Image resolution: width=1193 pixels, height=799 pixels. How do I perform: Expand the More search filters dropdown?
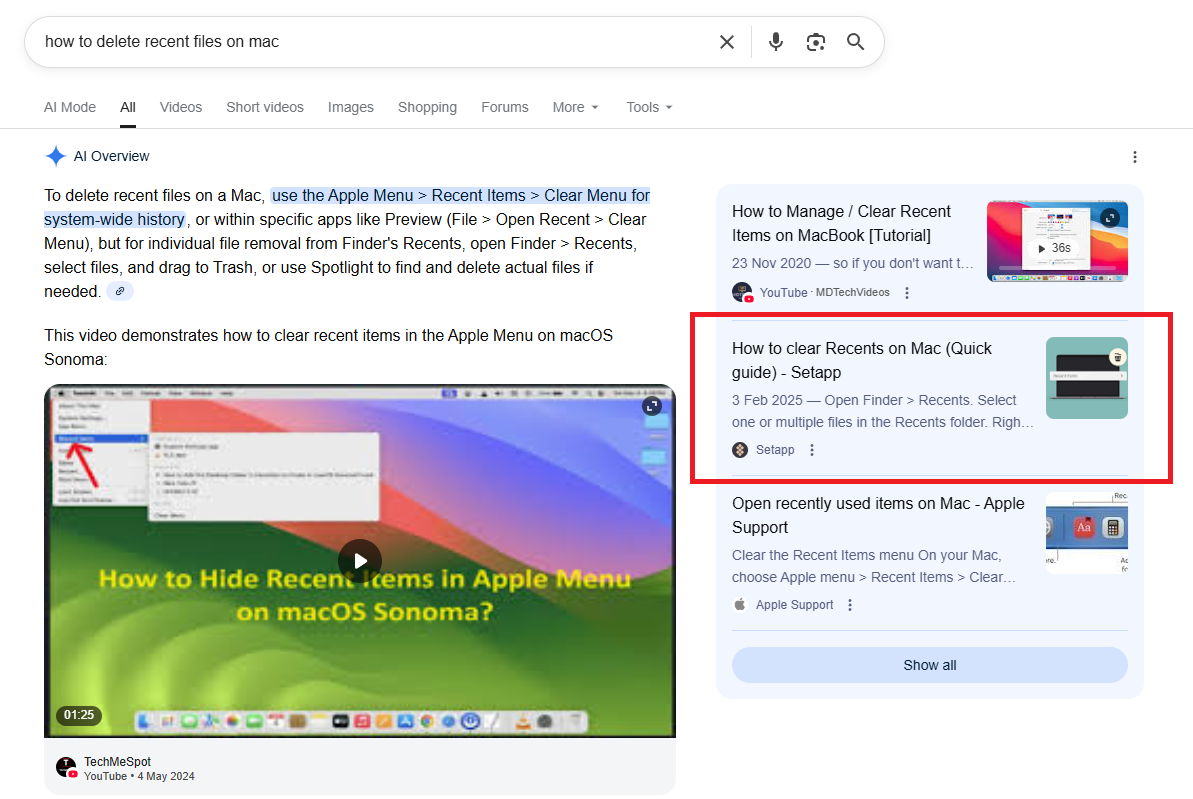tap(575, 107)
